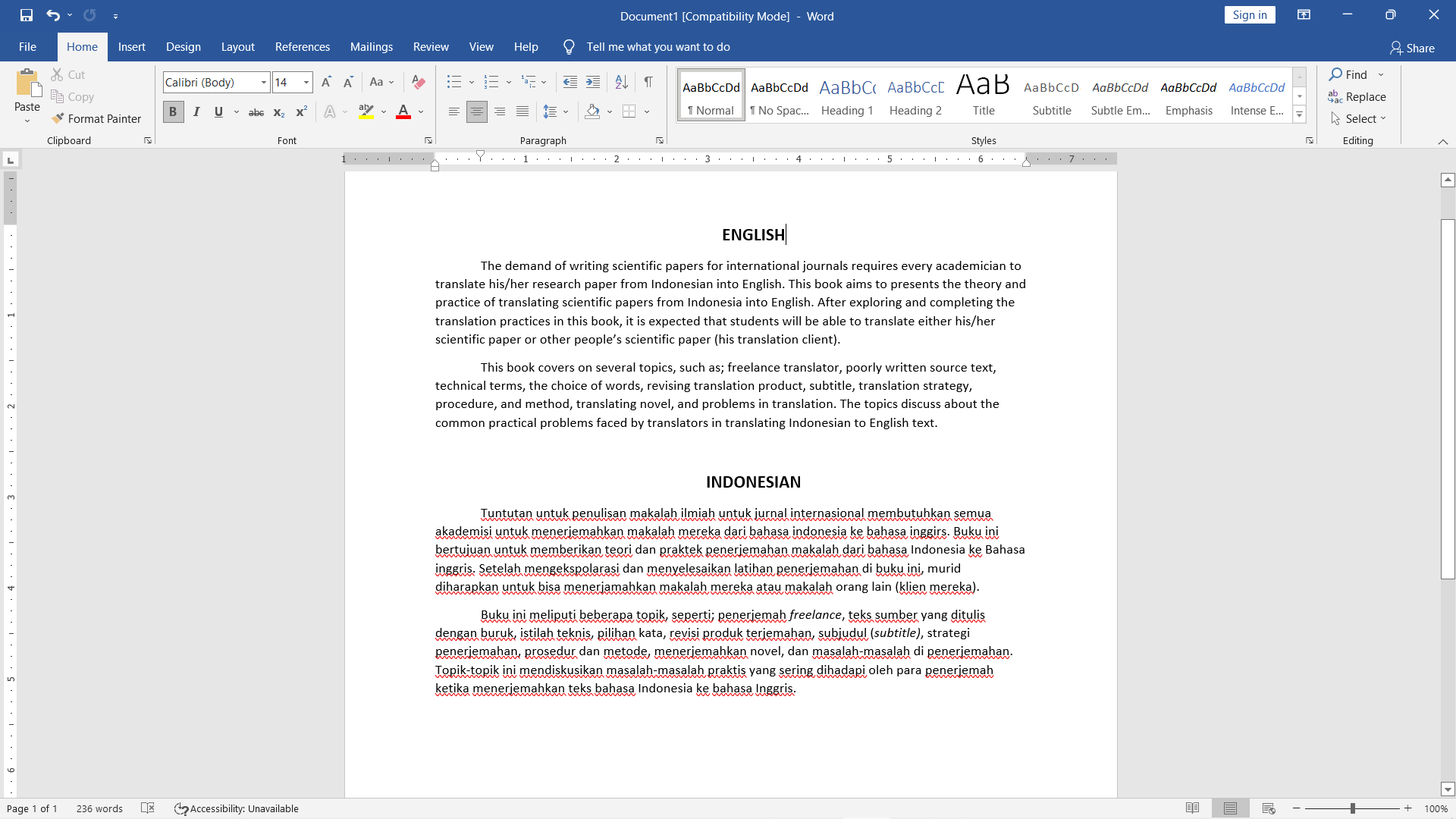Viewport: 1456px width, 819px height.
Task: Expand the Borders dropdown arrow
Action: pyautogui.click(x=647, y=111)
